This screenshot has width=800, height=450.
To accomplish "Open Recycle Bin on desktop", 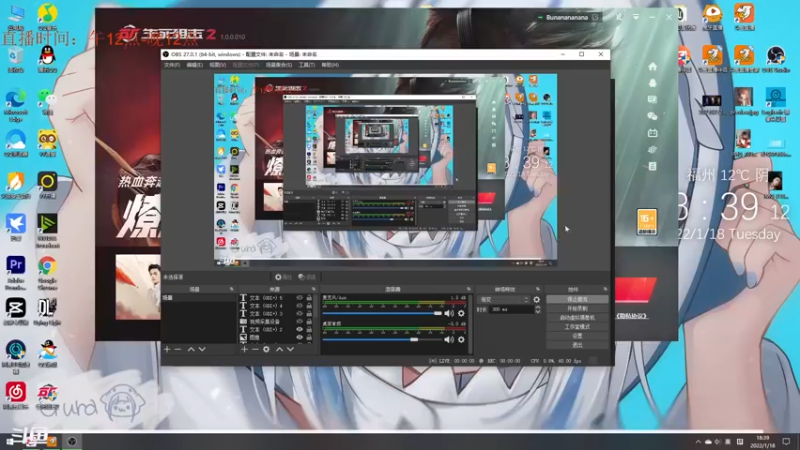I will 16,60.
